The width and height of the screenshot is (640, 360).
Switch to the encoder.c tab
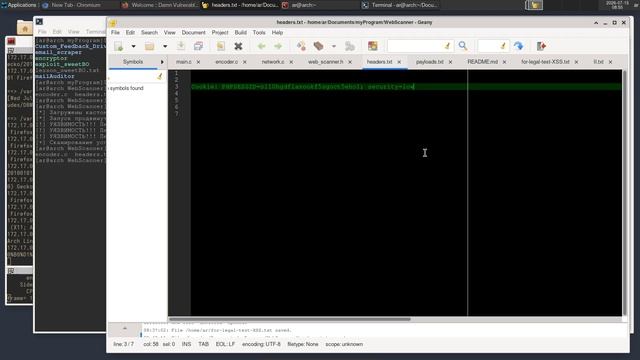click(x=227, y=62)
